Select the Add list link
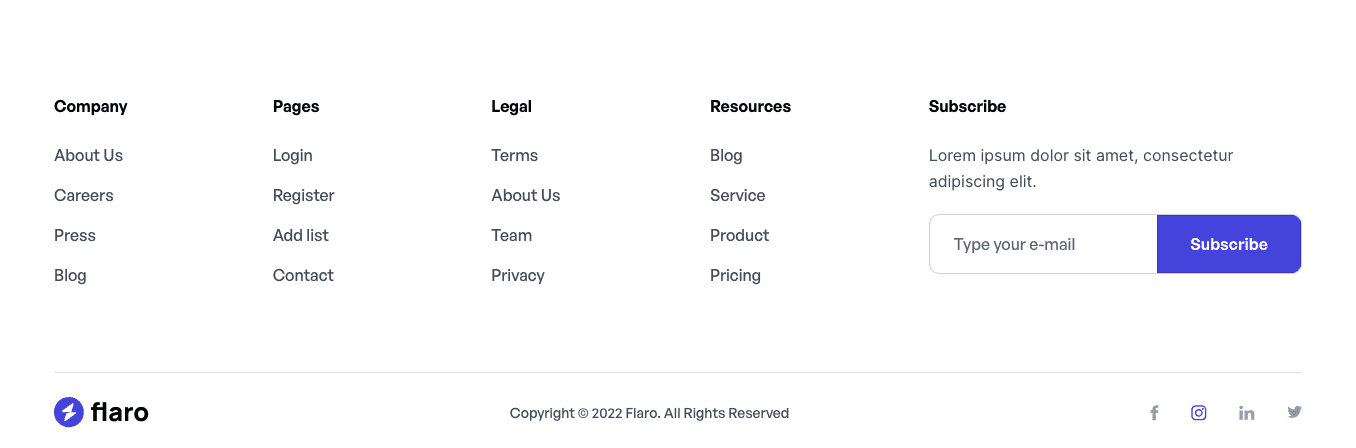The image size is (1356, 448). [300, 235]
